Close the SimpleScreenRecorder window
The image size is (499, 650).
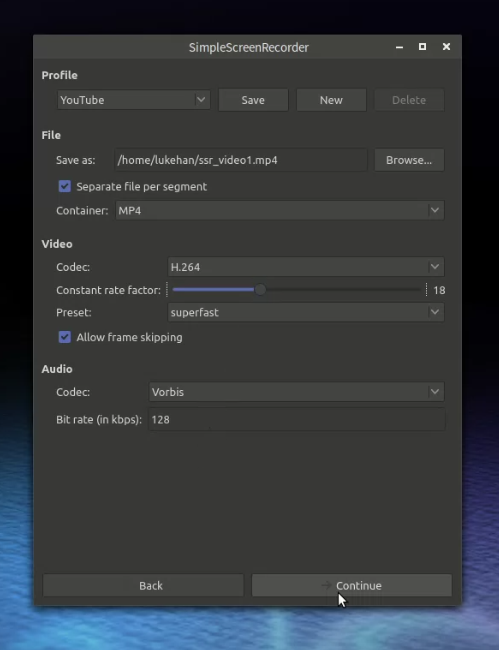446,47
